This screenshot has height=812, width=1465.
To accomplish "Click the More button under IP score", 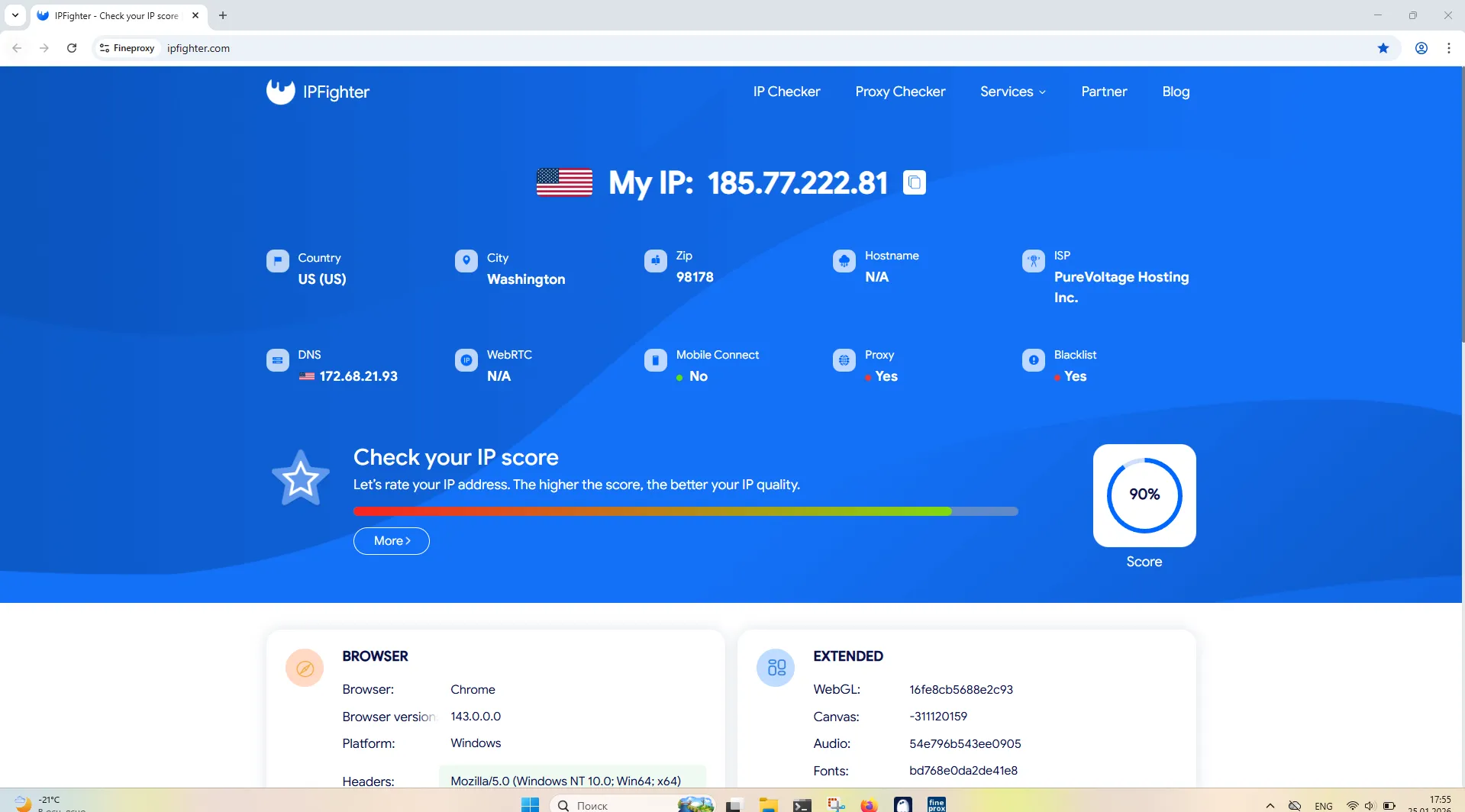I will [x=392, y=541].
